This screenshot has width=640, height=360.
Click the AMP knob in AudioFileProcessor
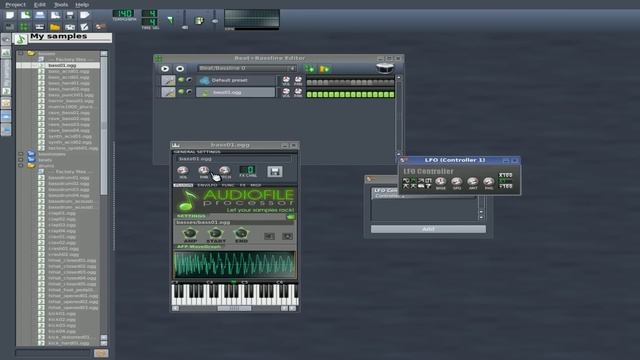pyautogui.click(x=190, y=233)
